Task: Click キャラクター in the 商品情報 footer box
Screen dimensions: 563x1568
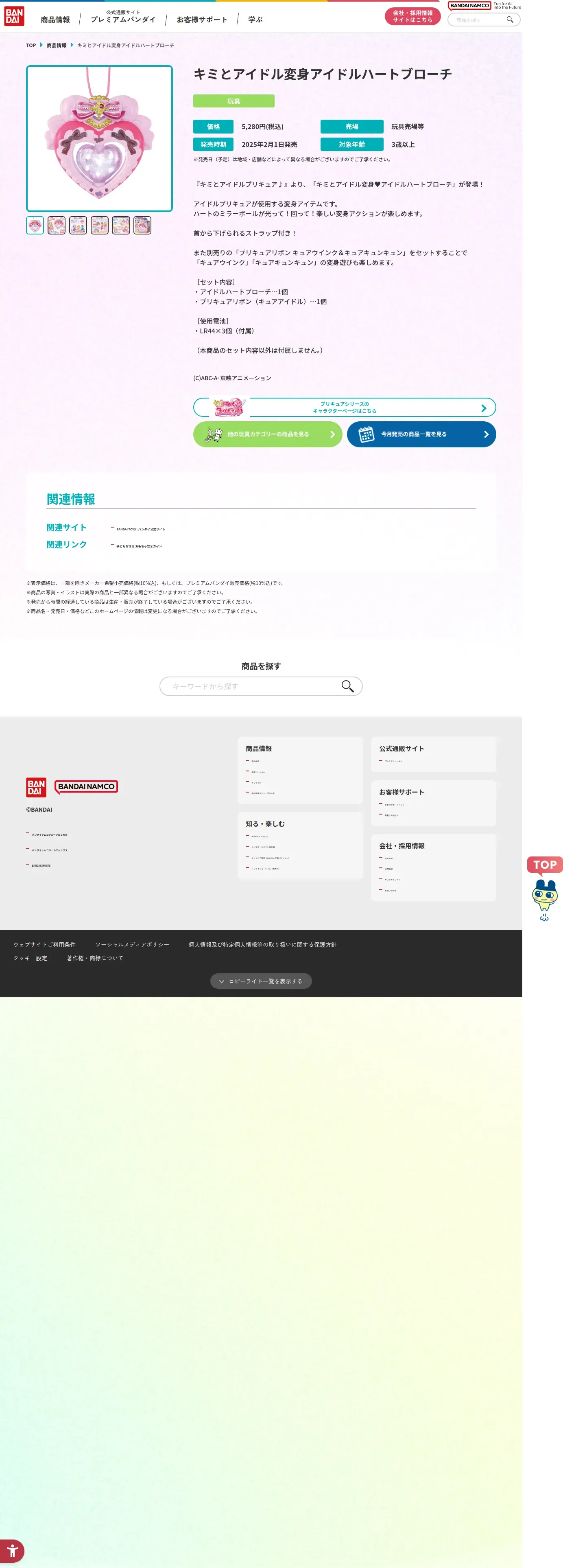Action: (257, 783)
